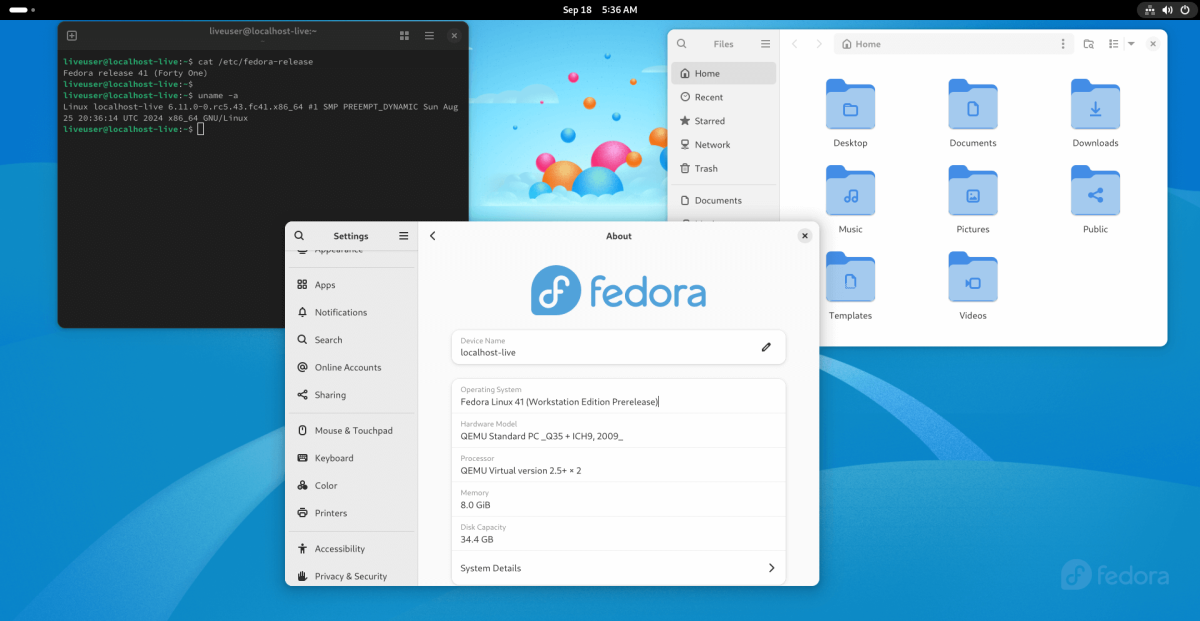Click the Accessibility icon in Settings sidebar
The width and height of the screenshot is (1200, 621).
point(302,548)
